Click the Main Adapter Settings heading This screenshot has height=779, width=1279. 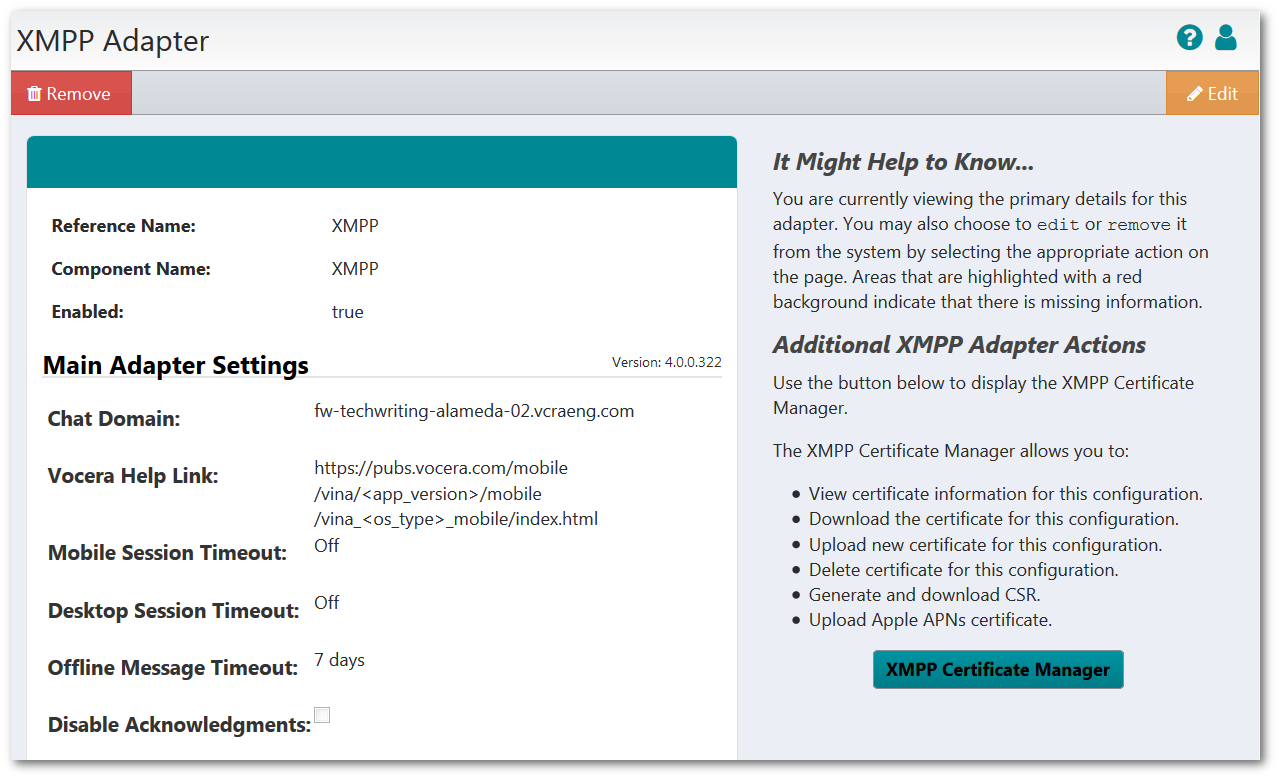coord(176,365)
